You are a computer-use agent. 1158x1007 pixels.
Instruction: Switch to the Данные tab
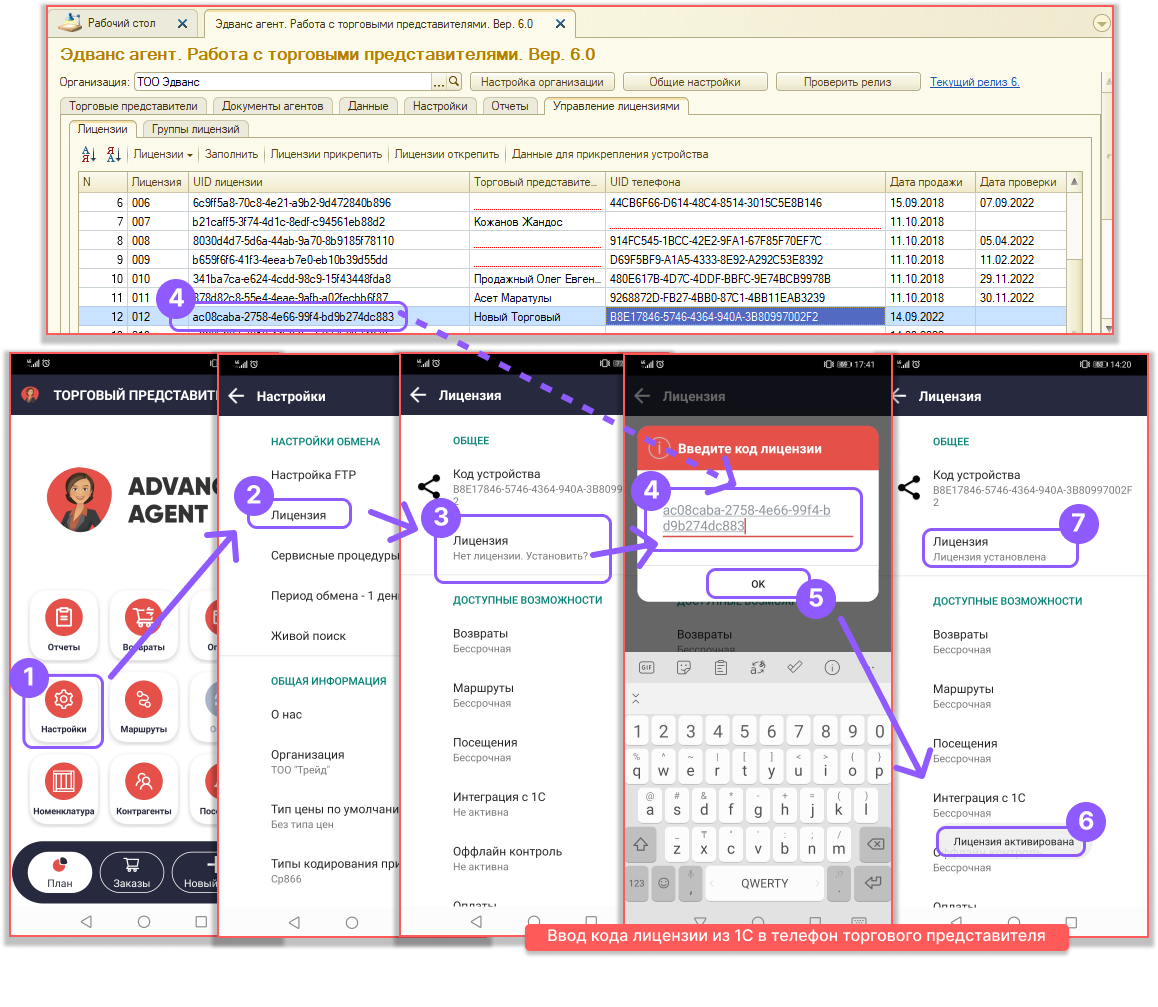pyautogui.click(x=368, y=106)
